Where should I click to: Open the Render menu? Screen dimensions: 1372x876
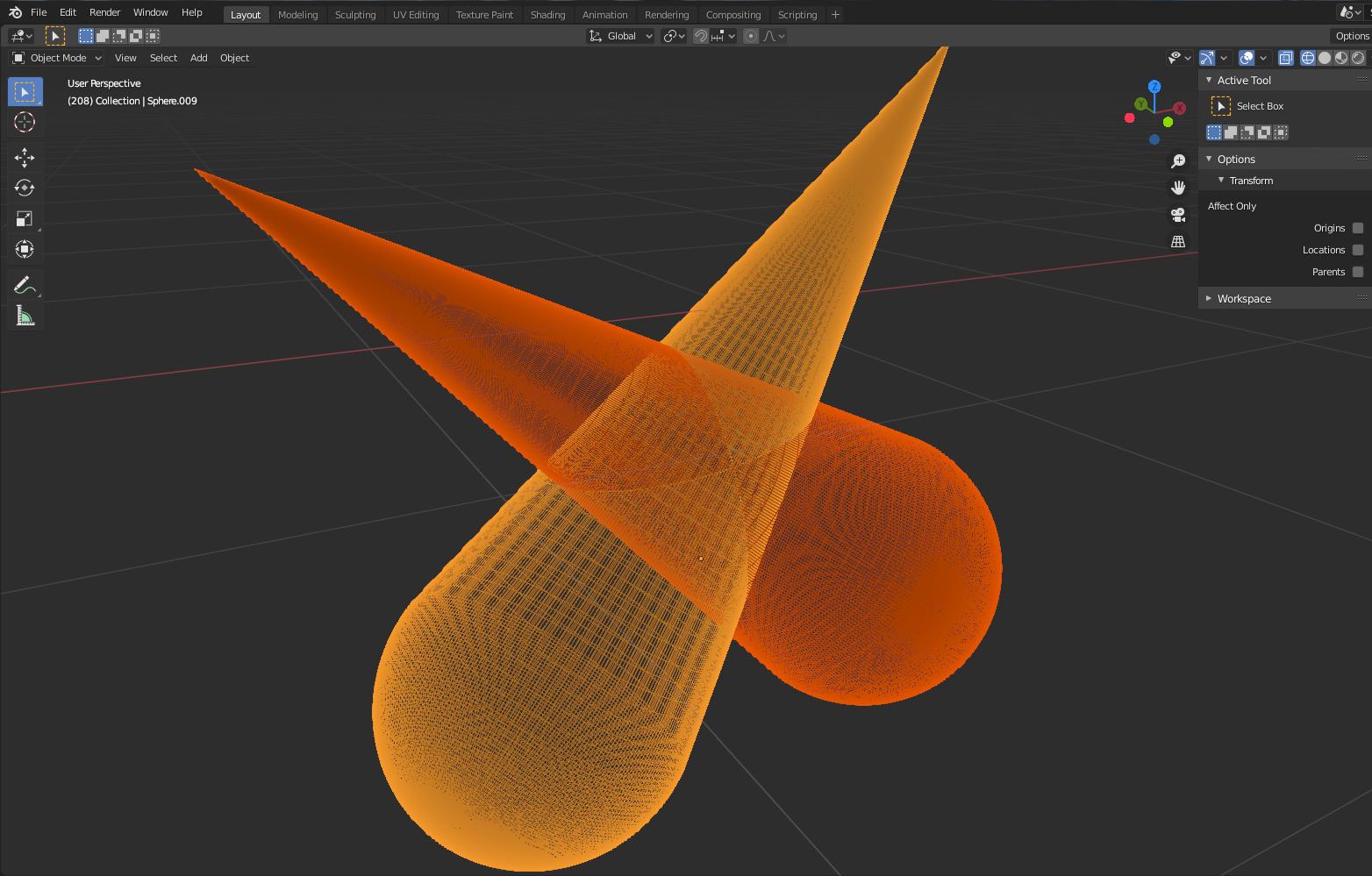click(104, 12)
